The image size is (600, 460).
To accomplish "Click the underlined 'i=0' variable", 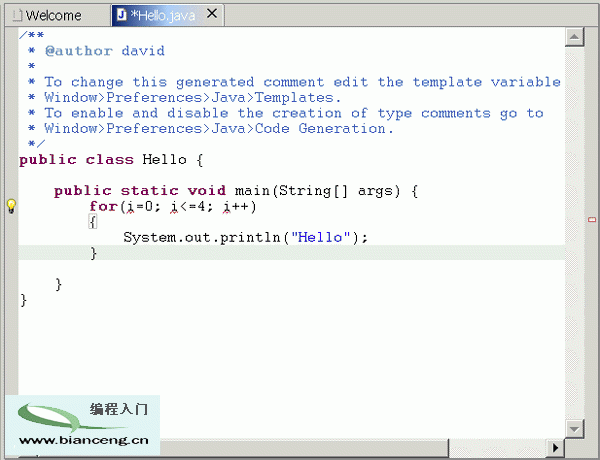I will pos(139,207).
